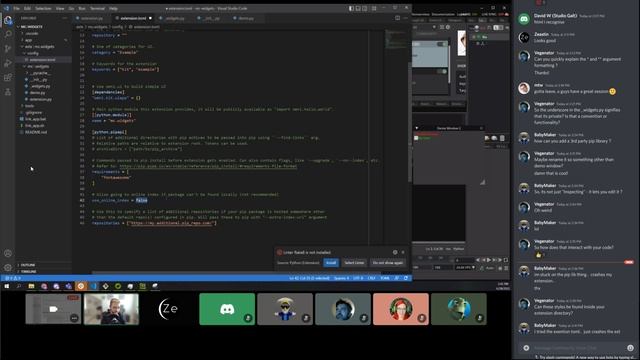Viewport: 640px width, 360px height.
Task: Play the Omniverse timeline
Action: tap(489, 260)
